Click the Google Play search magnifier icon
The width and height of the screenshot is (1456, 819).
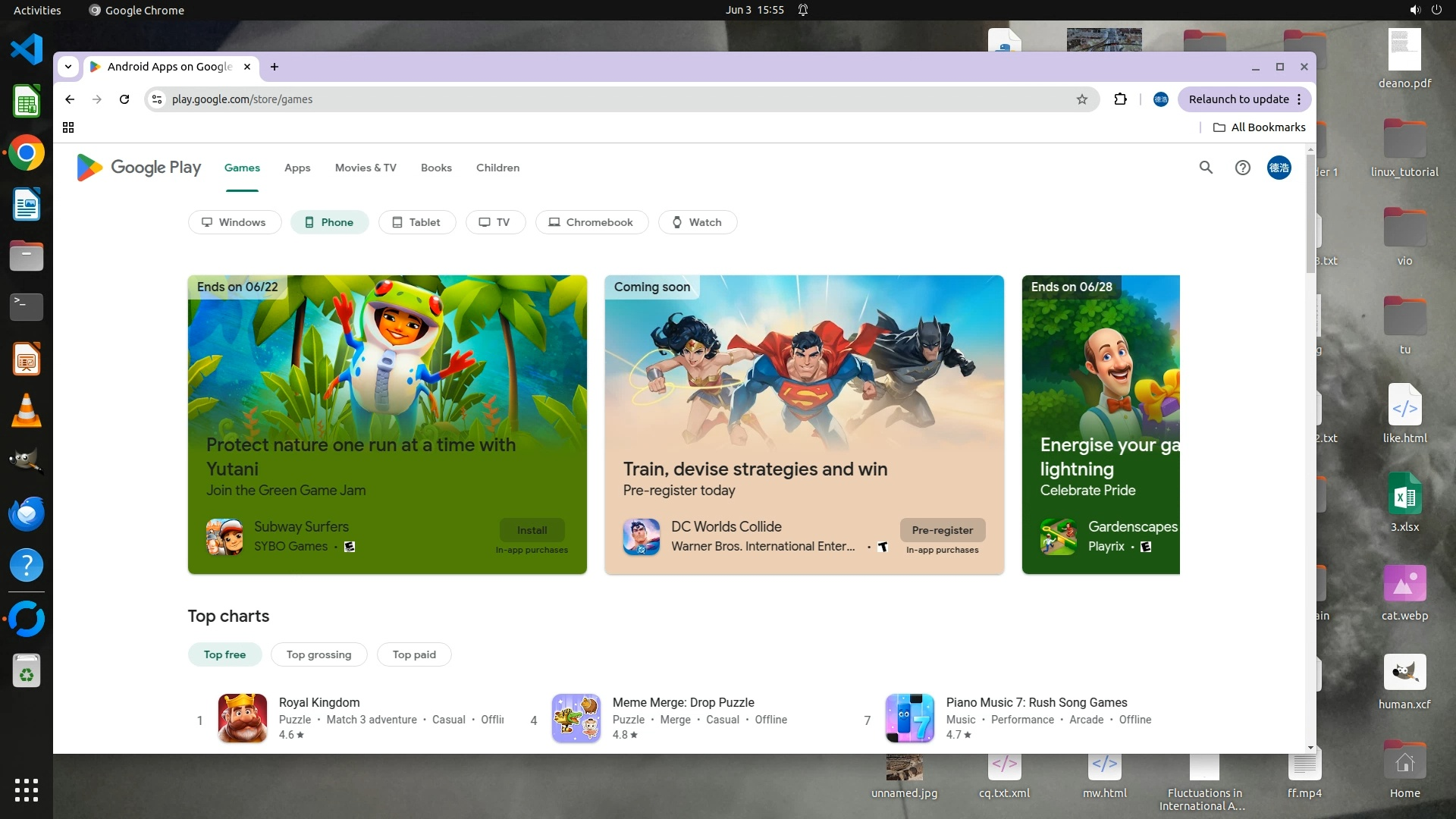pyautogui.click(x=1206, y=168)
